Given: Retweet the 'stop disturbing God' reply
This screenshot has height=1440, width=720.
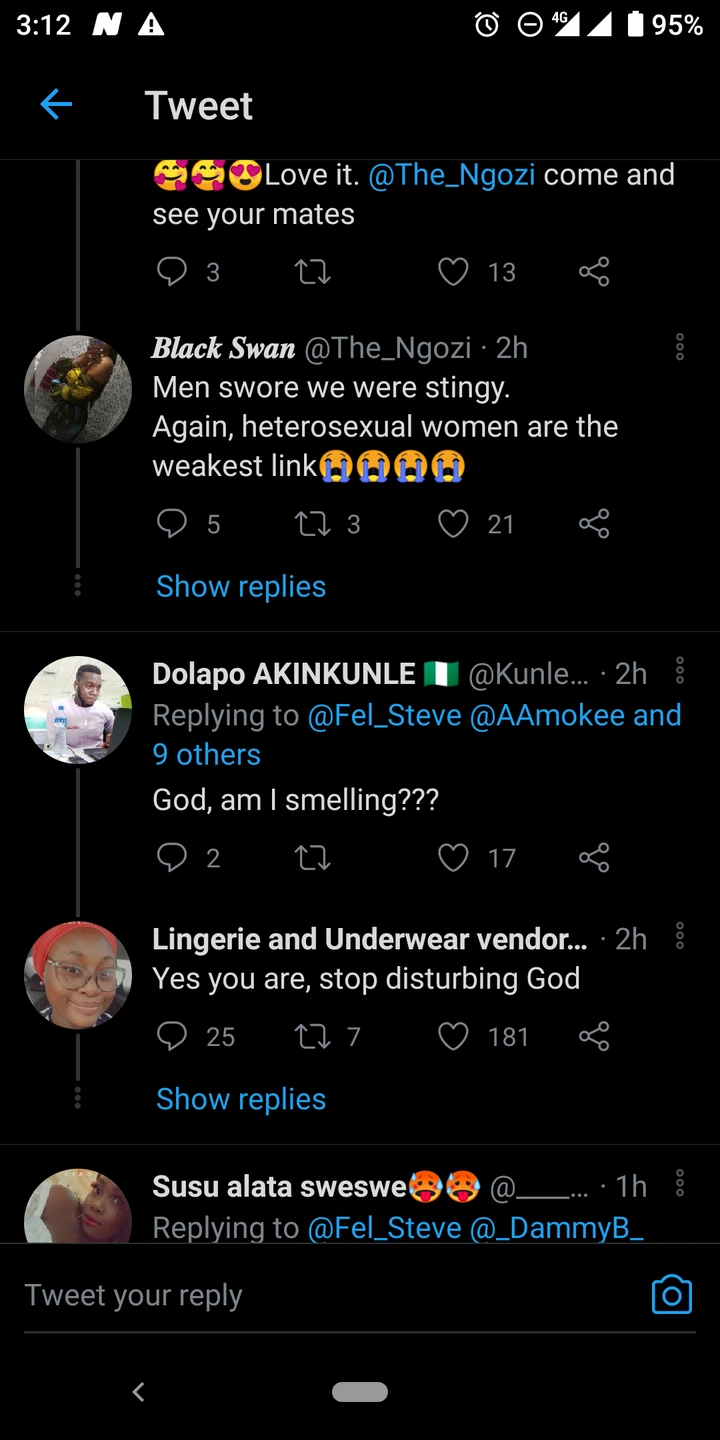Looking at the screenshot, I should (x=313, y=1037).
